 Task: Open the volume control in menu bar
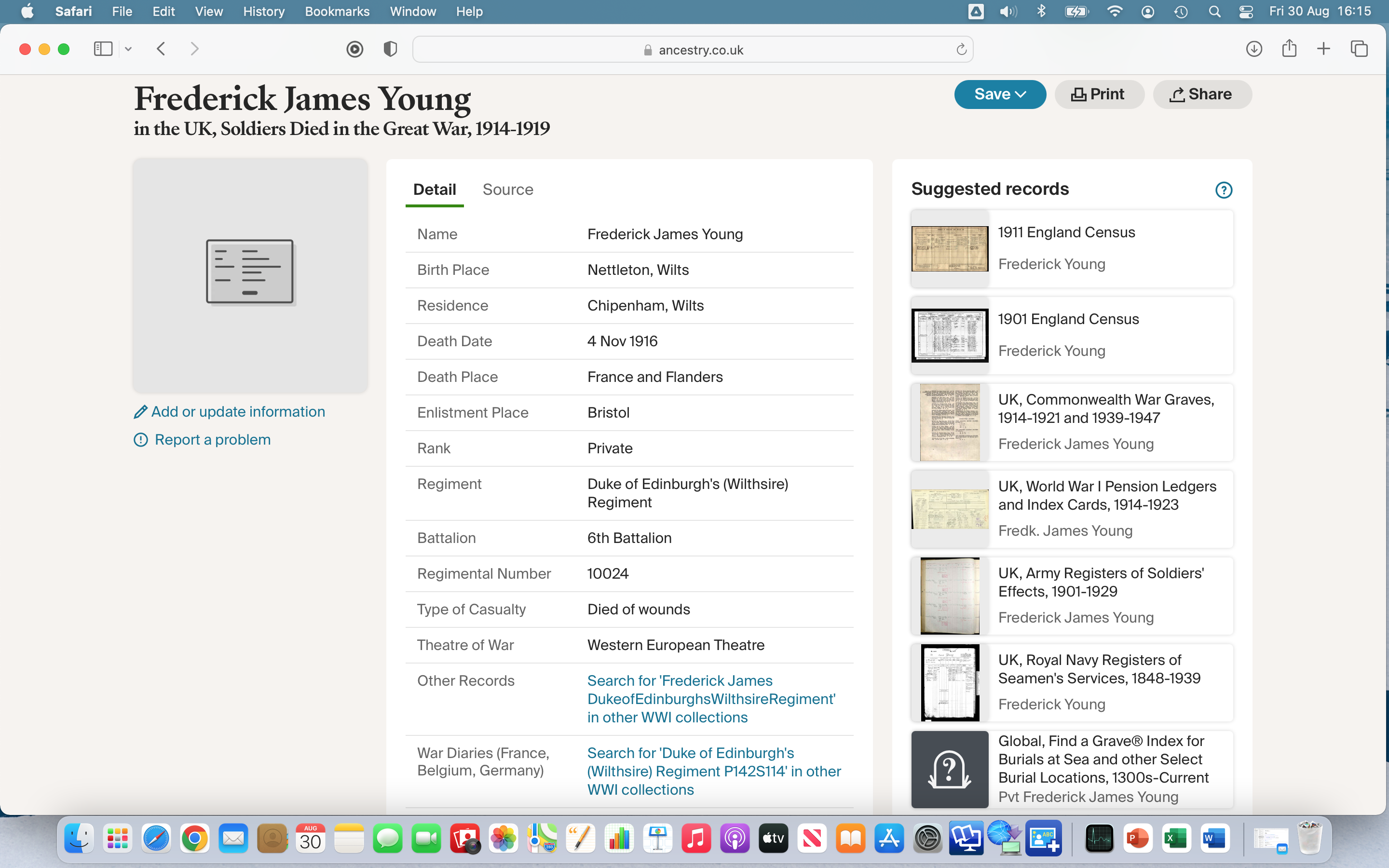click(1008, 12)
